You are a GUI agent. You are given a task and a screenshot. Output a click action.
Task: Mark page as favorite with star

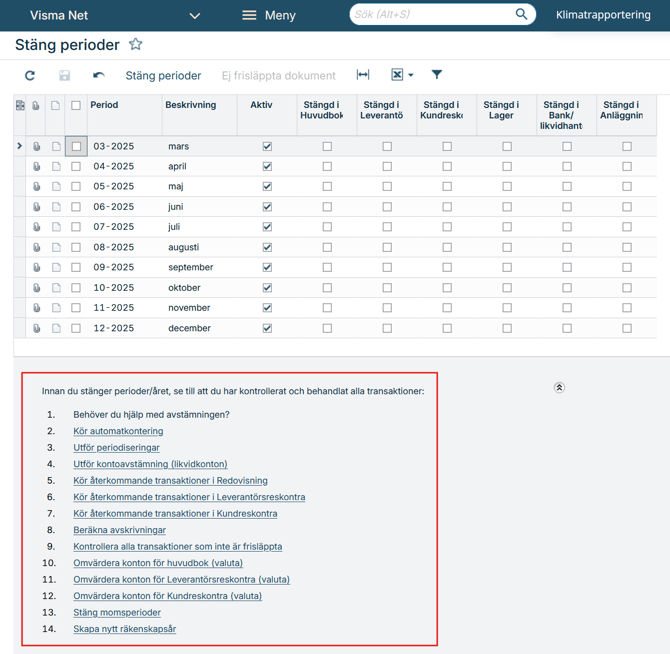pyautogui.click(x=136, y=45)
